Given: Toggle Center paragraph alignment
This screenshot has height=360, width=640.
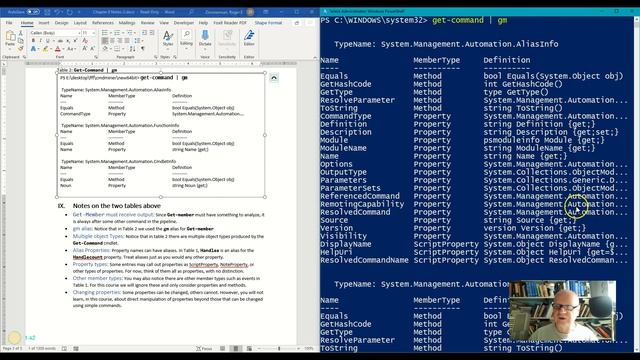Looking at the screenshot, I should 112,41.
